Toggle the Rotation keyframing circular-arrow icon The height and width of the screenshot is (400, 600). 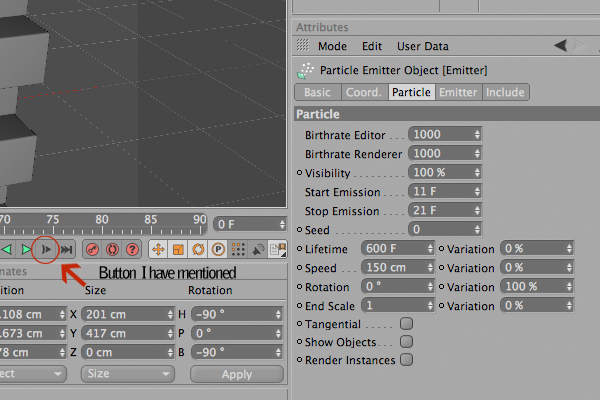click(198, 250)
